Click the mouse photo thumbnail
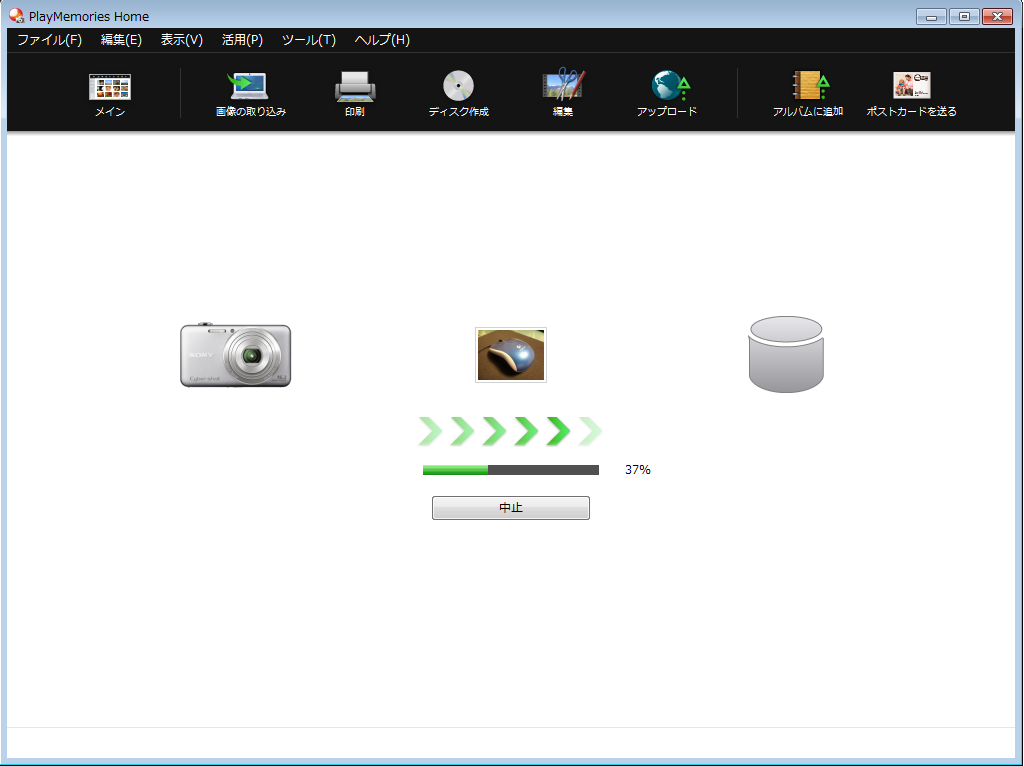Image resolution: width=1024 pixels, height=766 pixels. pyautogui.click(x=511, y=355)
